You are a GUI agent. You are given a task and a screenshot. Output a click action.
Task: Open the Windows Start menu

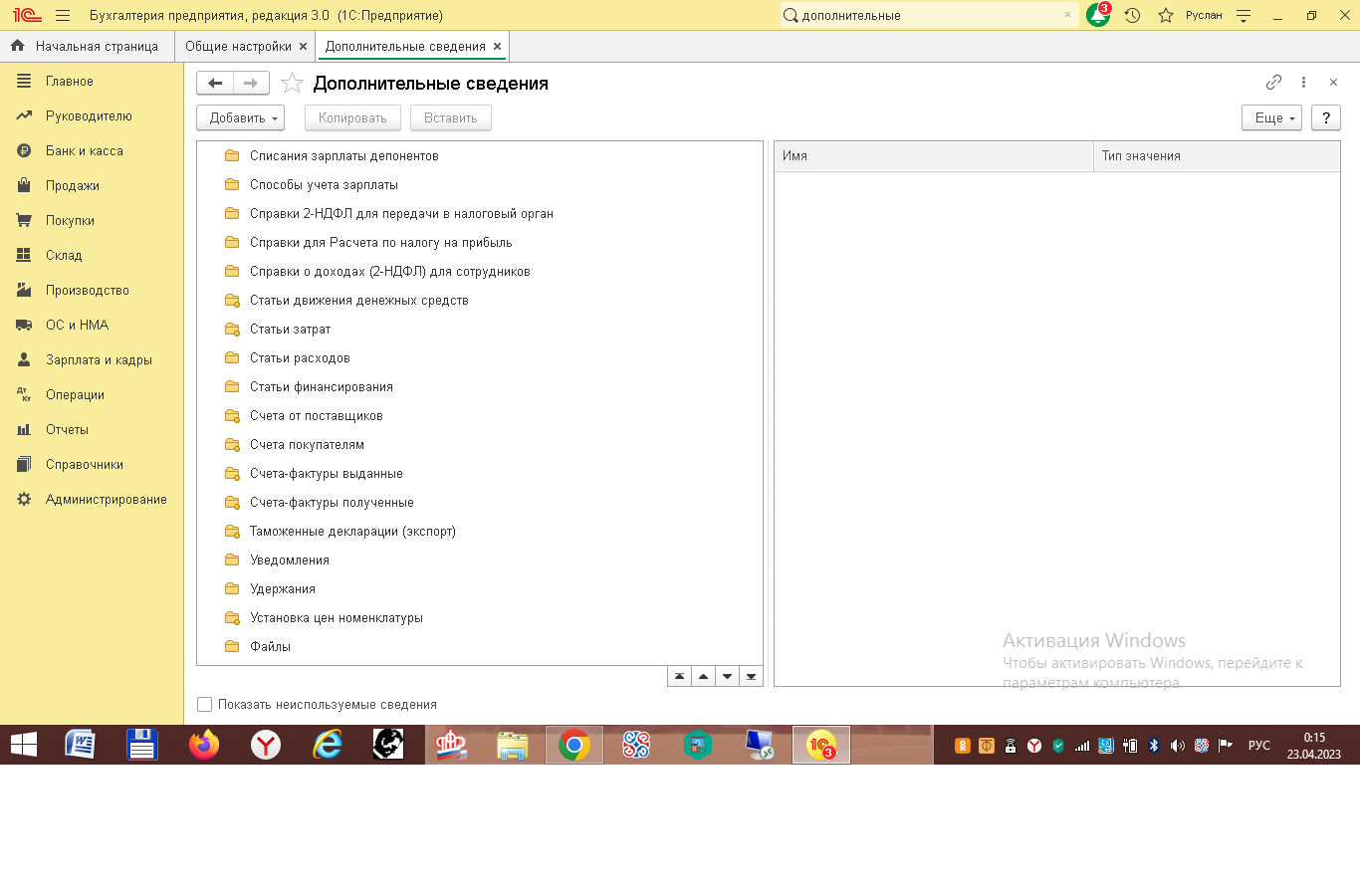[x=24, y=745]
